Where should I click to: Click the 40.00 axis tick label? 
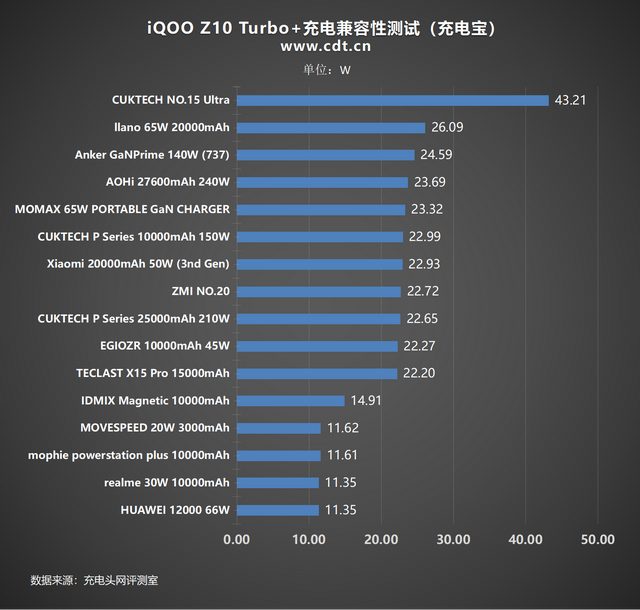point(526,539)
